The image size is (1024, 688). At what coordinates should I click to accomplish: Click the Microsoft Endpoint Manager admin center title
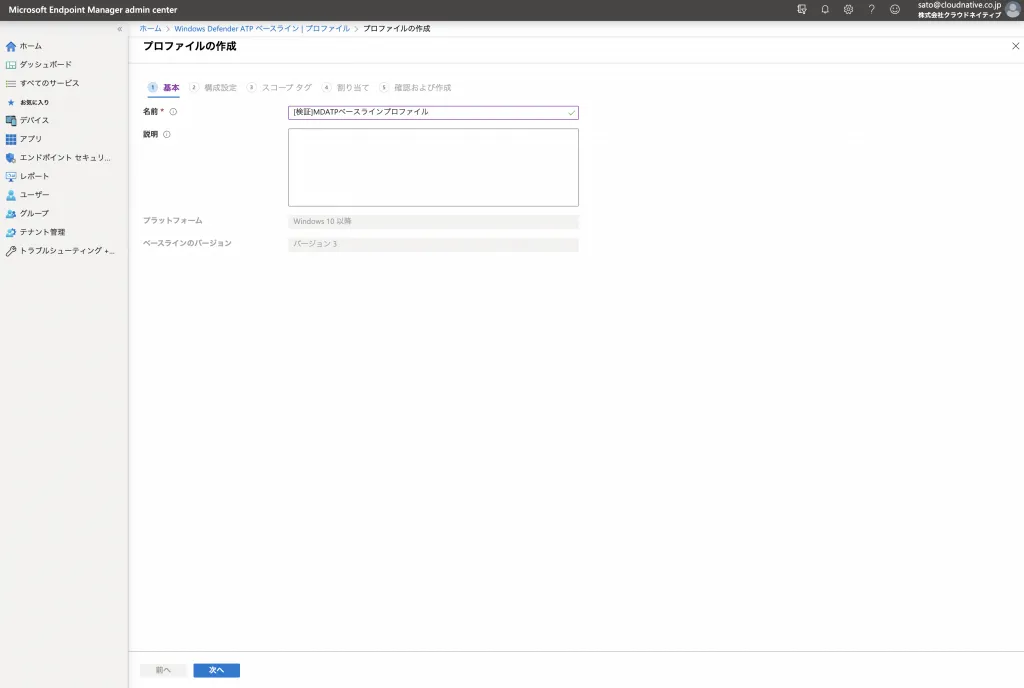pyautogui.click(x=93, y=10)
